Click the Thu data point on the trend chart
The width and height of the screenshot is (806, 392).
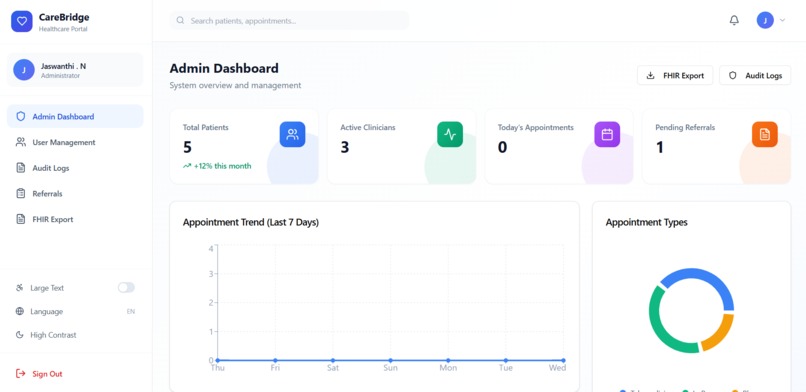(x=218, y=360)
